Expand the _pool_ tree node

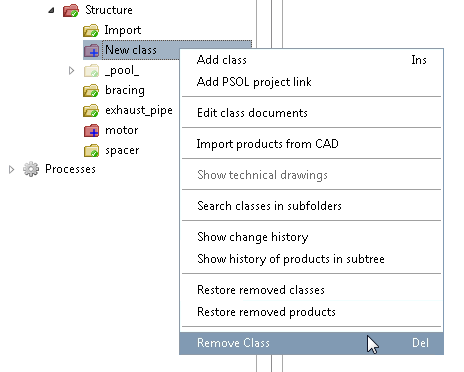[x=71, y=70]
